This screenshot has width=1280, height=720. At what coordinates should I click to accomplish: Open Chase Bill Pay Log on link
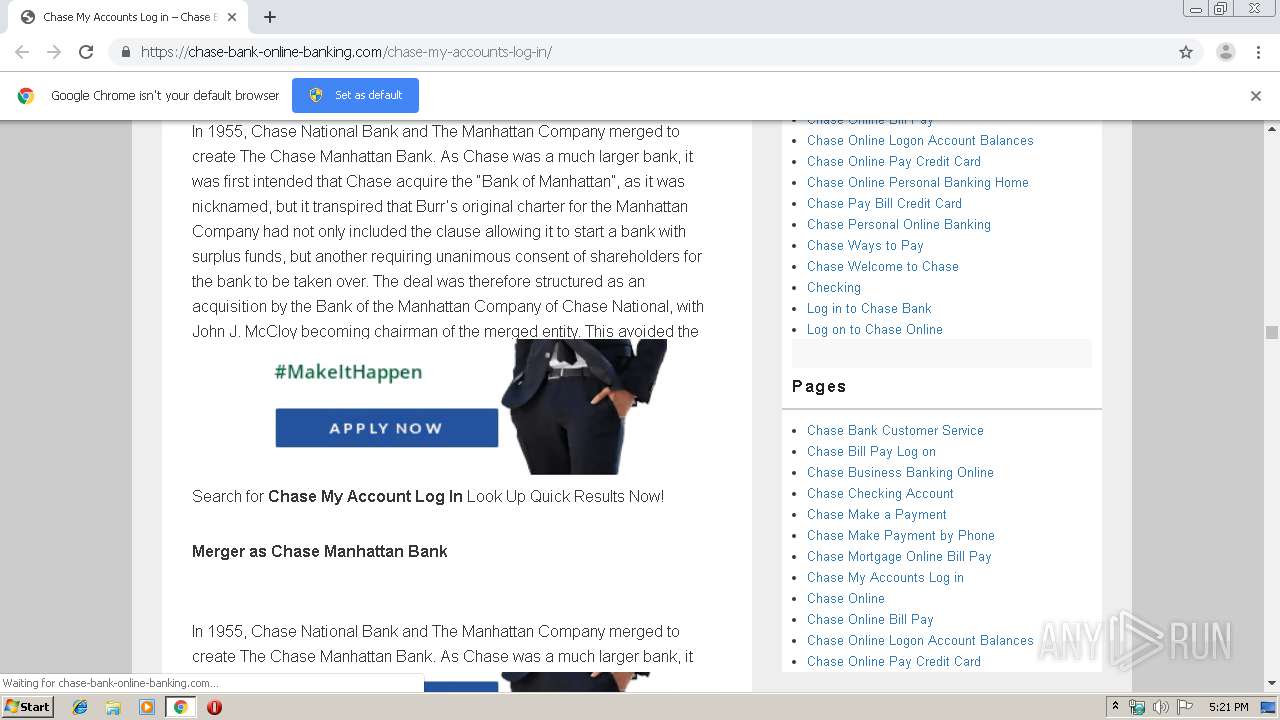point(871,451)
